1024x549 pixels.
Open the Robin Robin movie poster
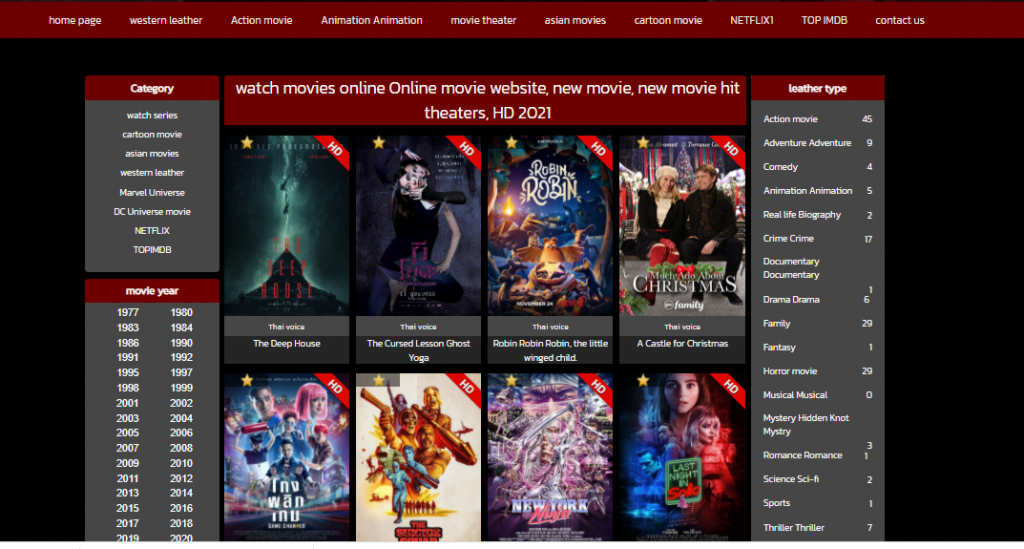pyautogui.click(x=551, y=226)
